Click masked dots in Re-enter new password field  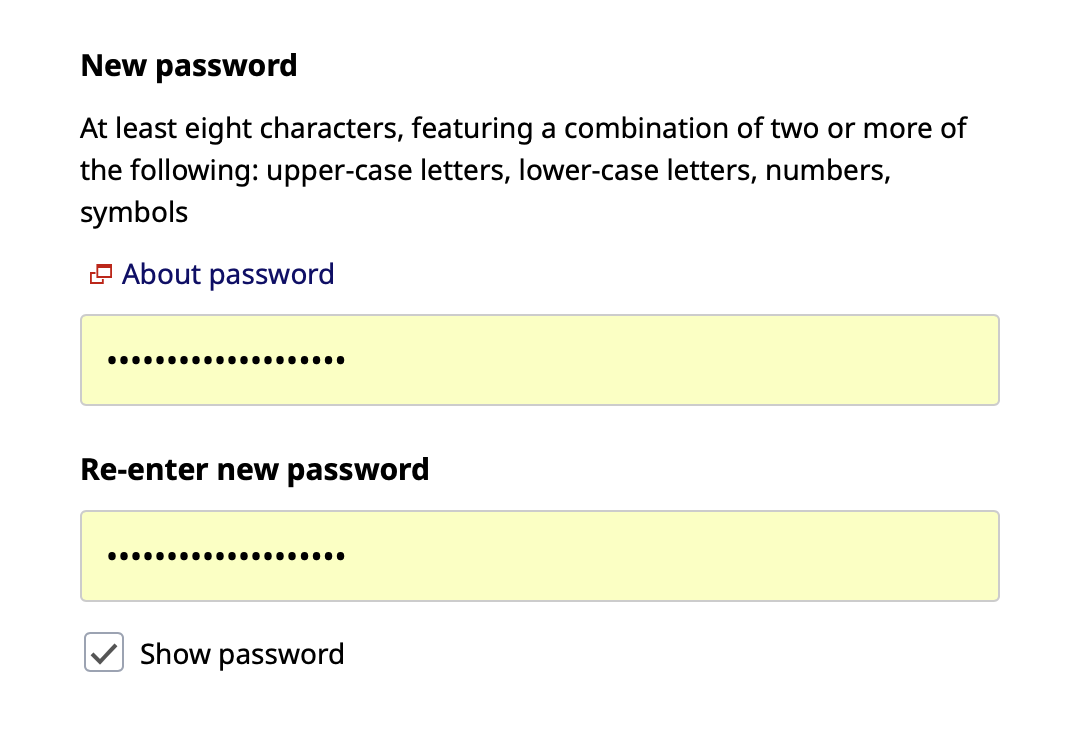pyautogui.click(x=226, y=556)
